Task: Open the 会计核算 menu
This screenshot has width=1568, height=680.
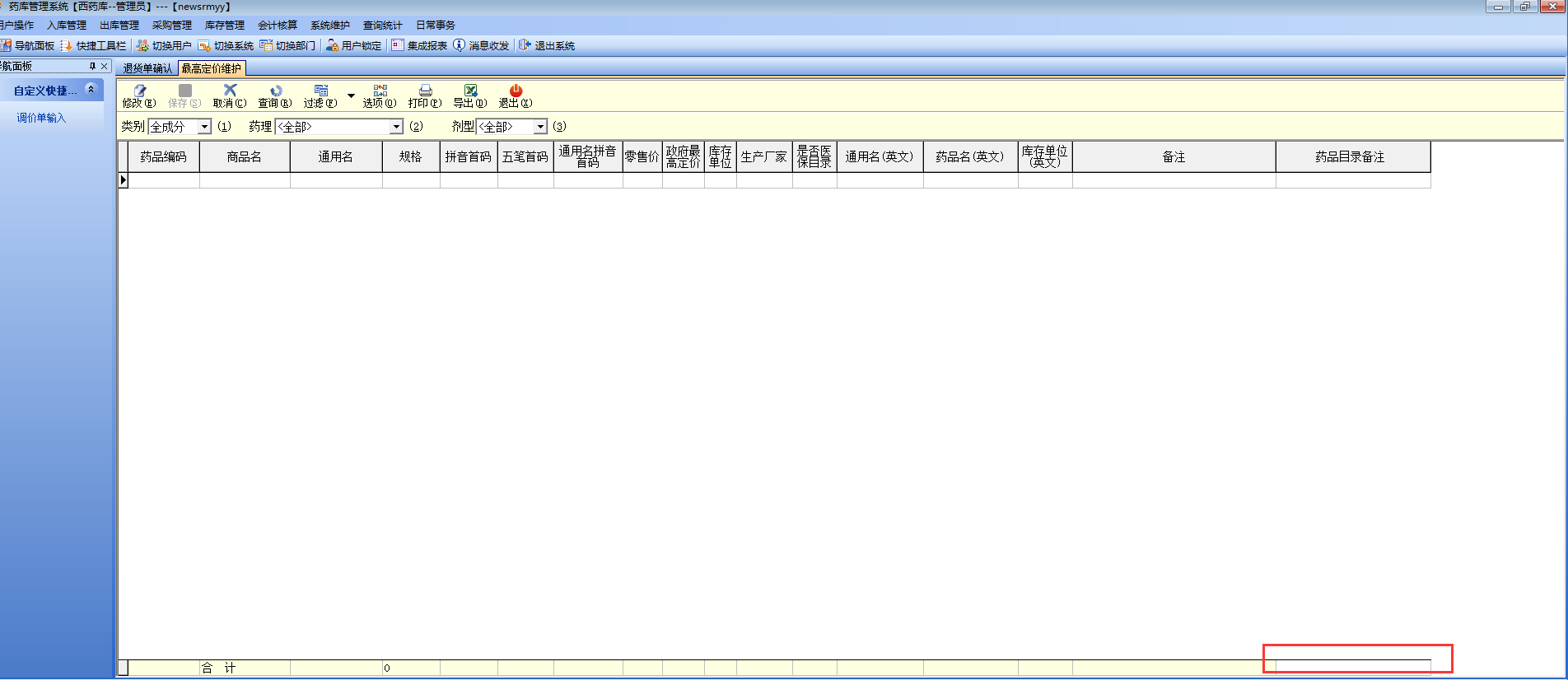Action: coord(278,26)
